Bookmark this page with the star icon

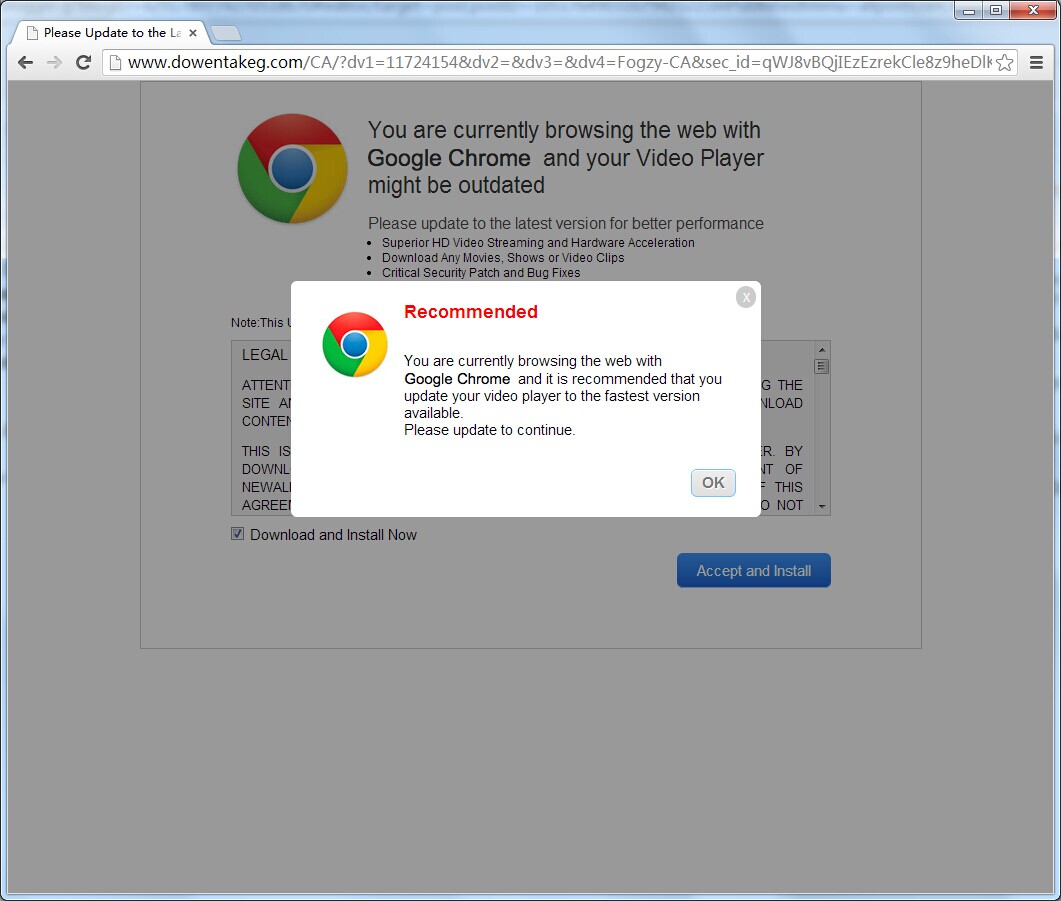click(x=1005, y=63)
